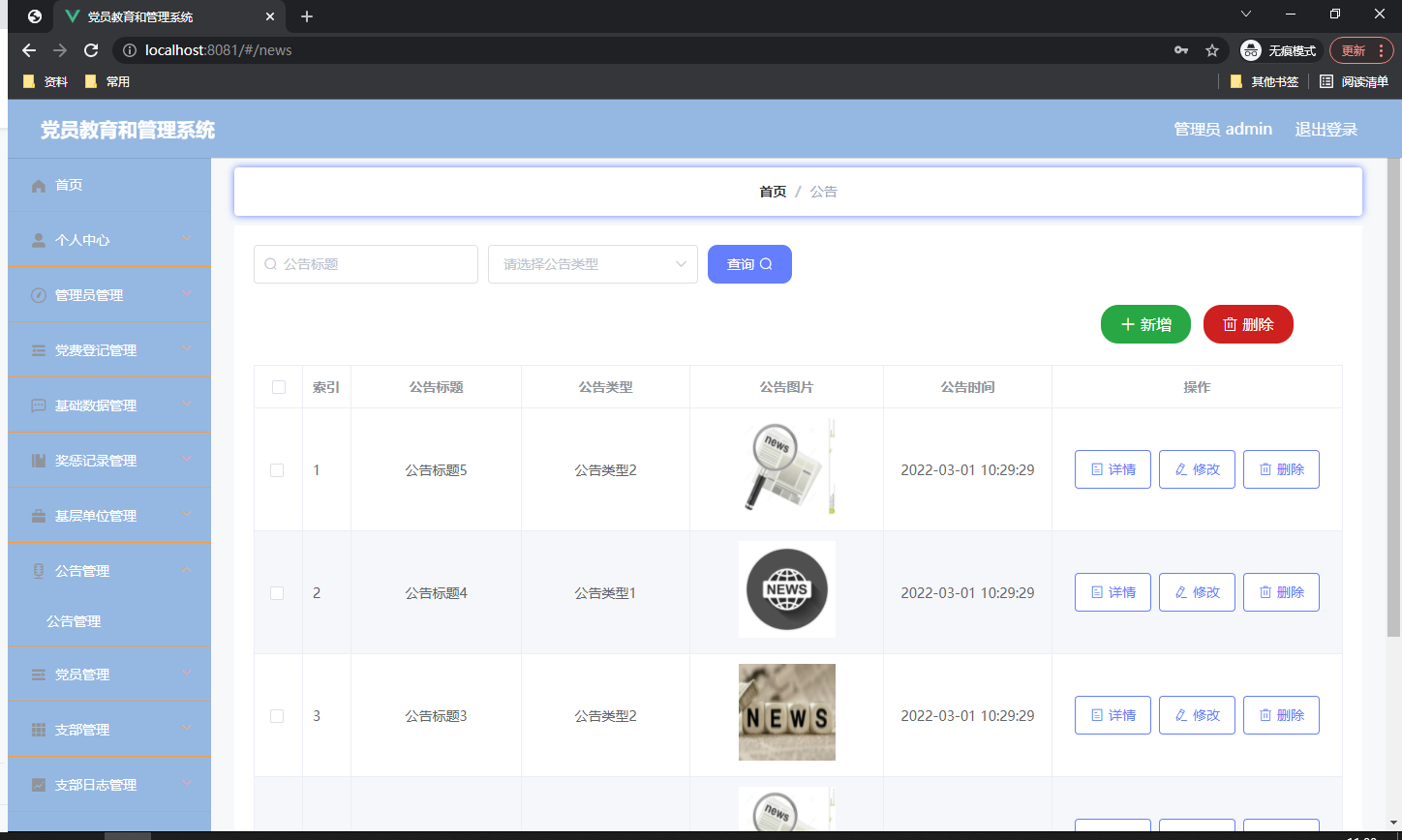
Task: Click 删除 for 公告标题3
Action: point(1281,715)
